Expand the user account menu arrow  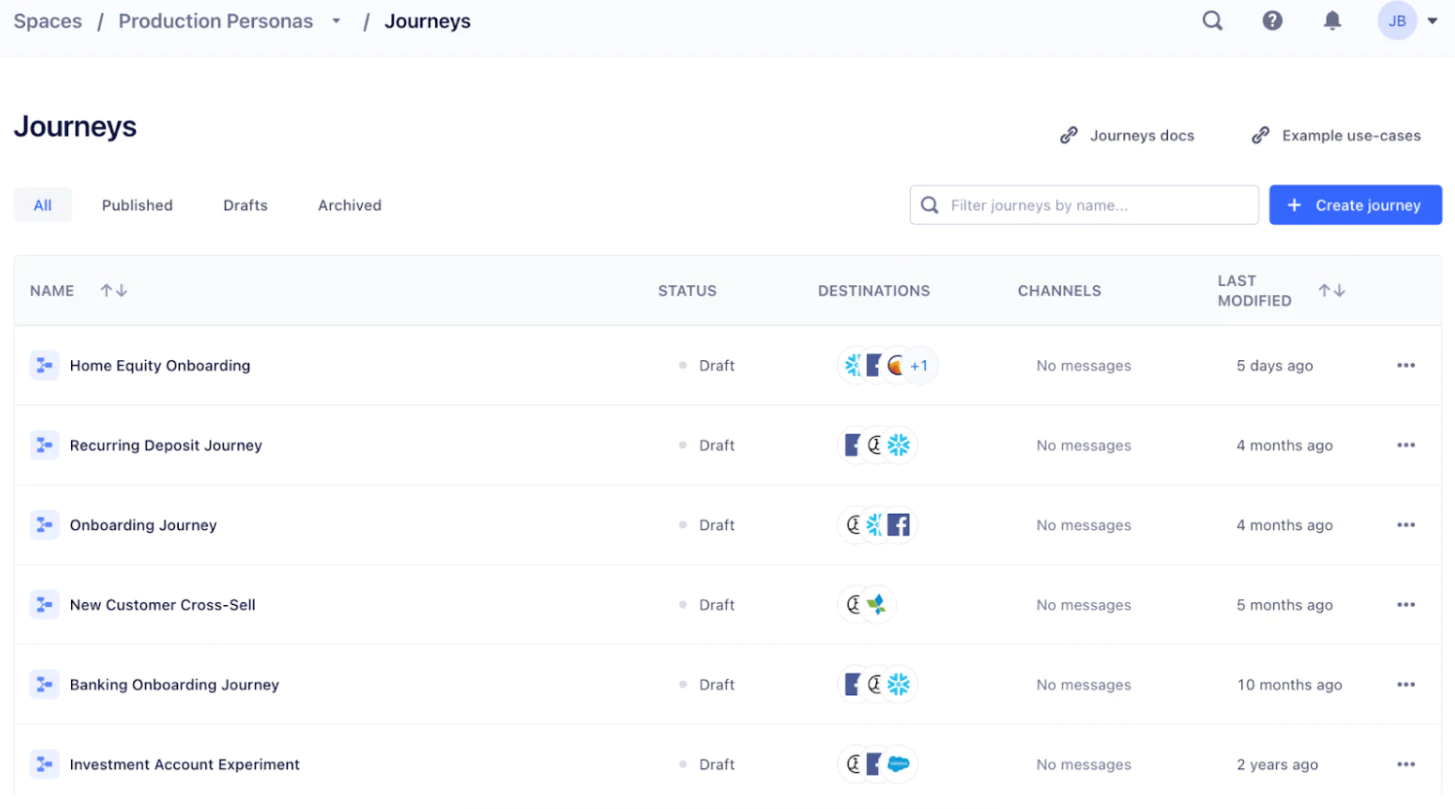click(x=1433, y=21)
